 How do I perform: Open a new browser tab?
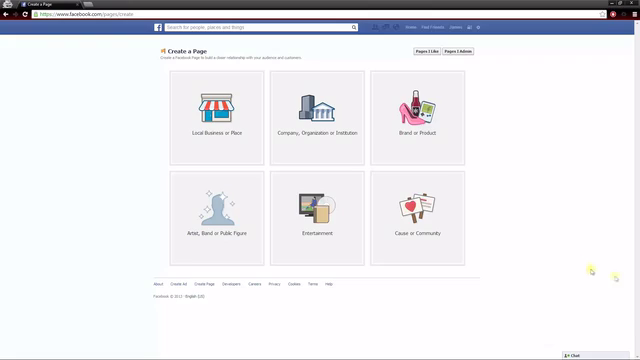[x=88, y=4]
